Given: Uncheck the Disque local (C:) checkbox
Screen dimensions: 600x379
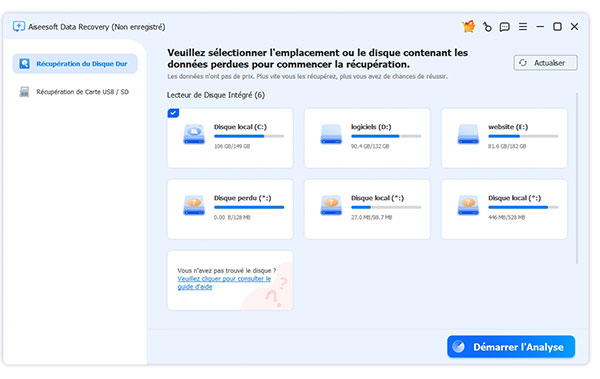Looking at the screenshot, I should (x=173, y=113).
